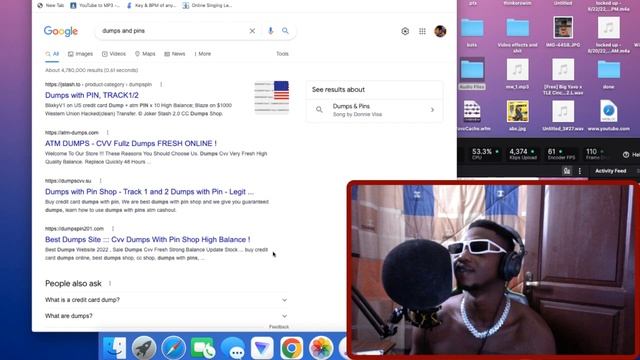This screenshot has height=360, width=640.
Task: Click the Google logo
Action: 61,31
